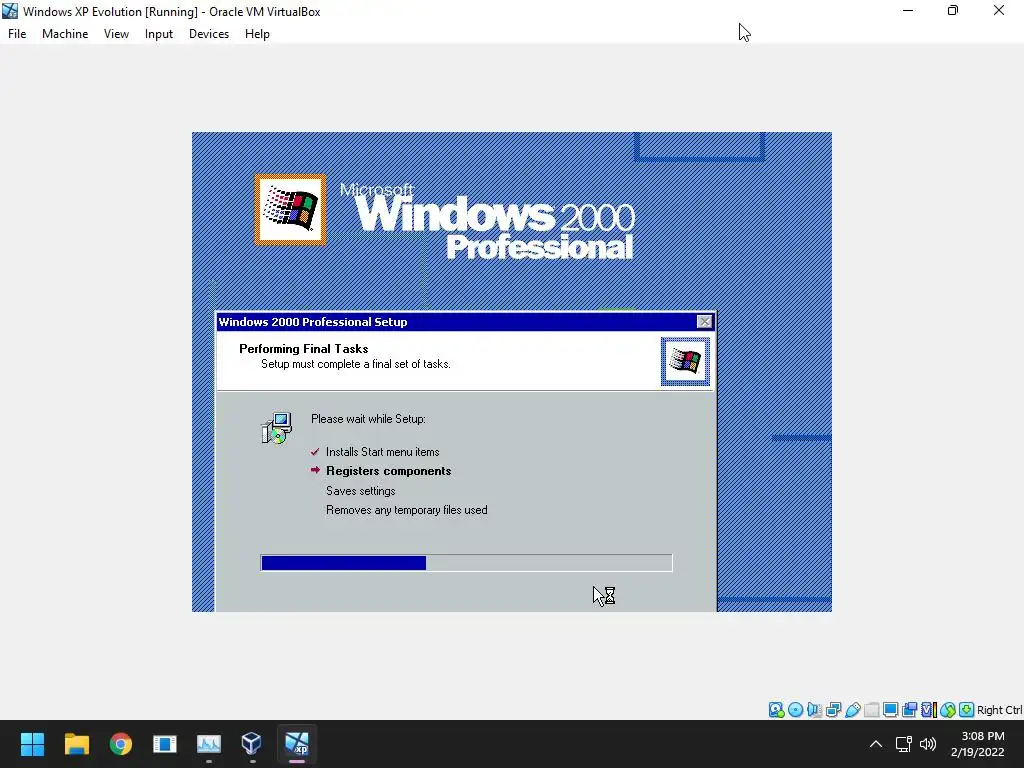1024x768 pixels.
Task: Open the Windows Start menu
Action: 32,743
